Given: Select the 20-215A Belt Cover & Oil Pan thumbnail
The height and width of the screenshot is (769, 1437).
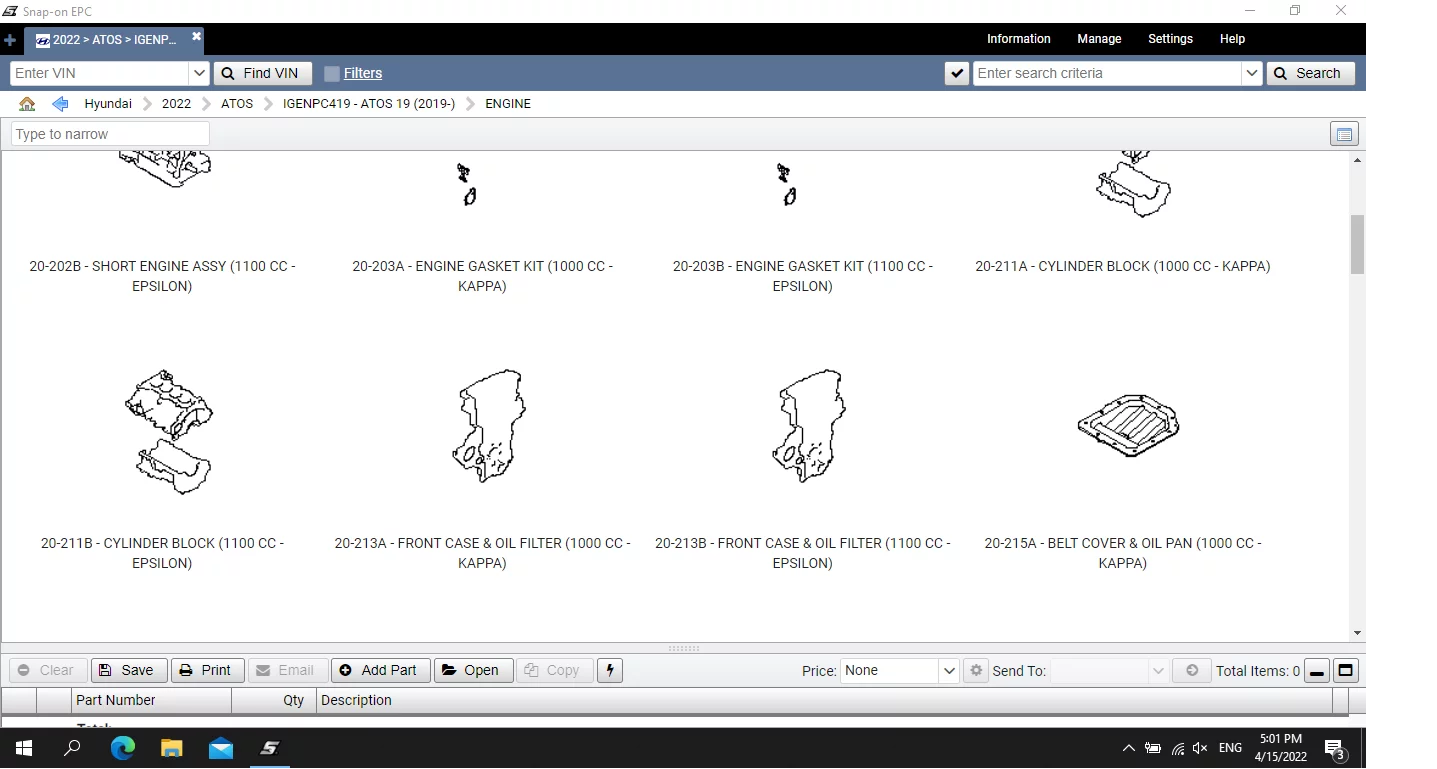Looking at the screenshot, I should pos(1127,427).
